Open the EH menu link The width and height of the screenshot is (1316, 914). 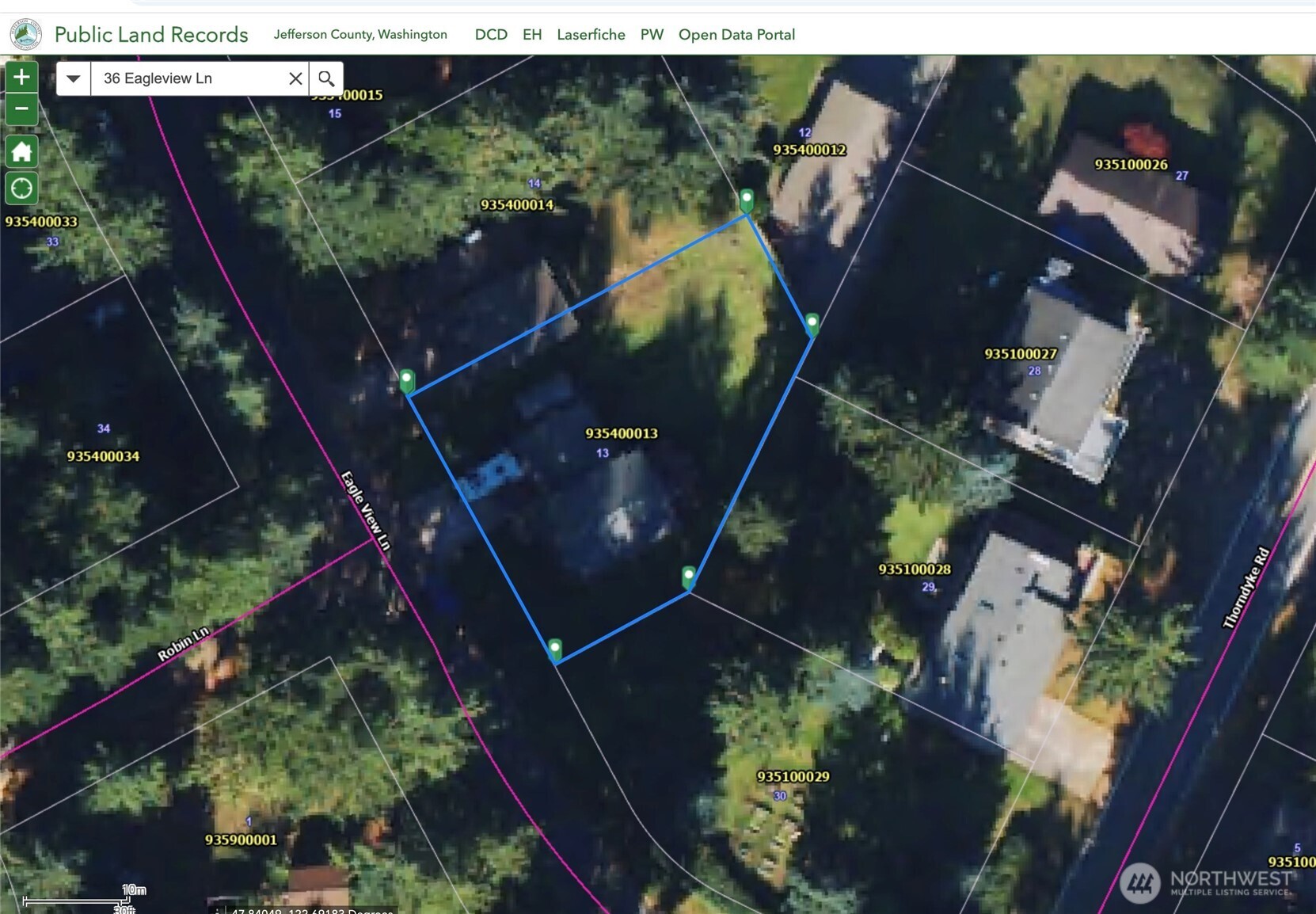pos(532,35)
